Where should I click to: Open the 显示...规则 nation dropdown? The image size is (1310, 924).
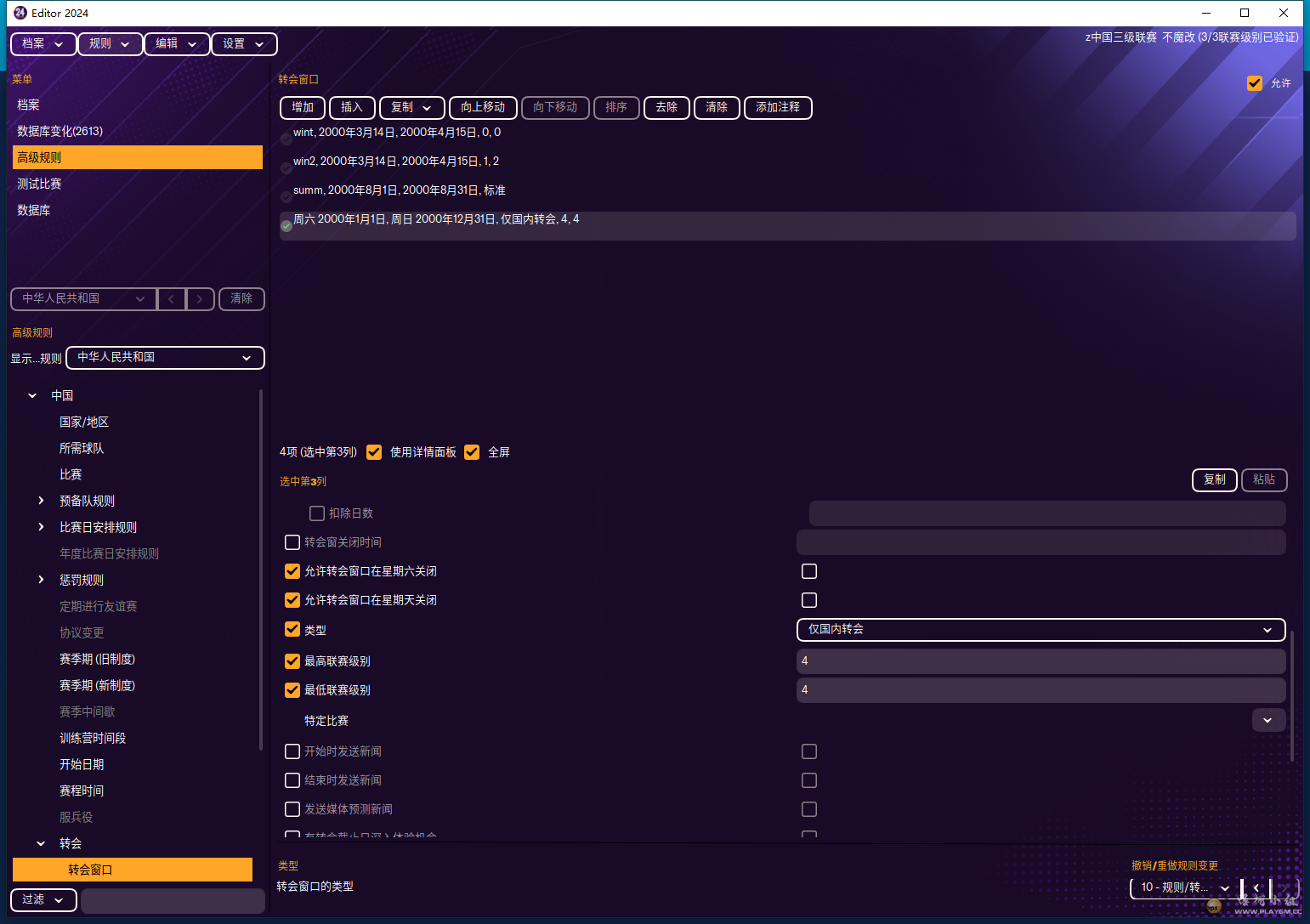165,358
